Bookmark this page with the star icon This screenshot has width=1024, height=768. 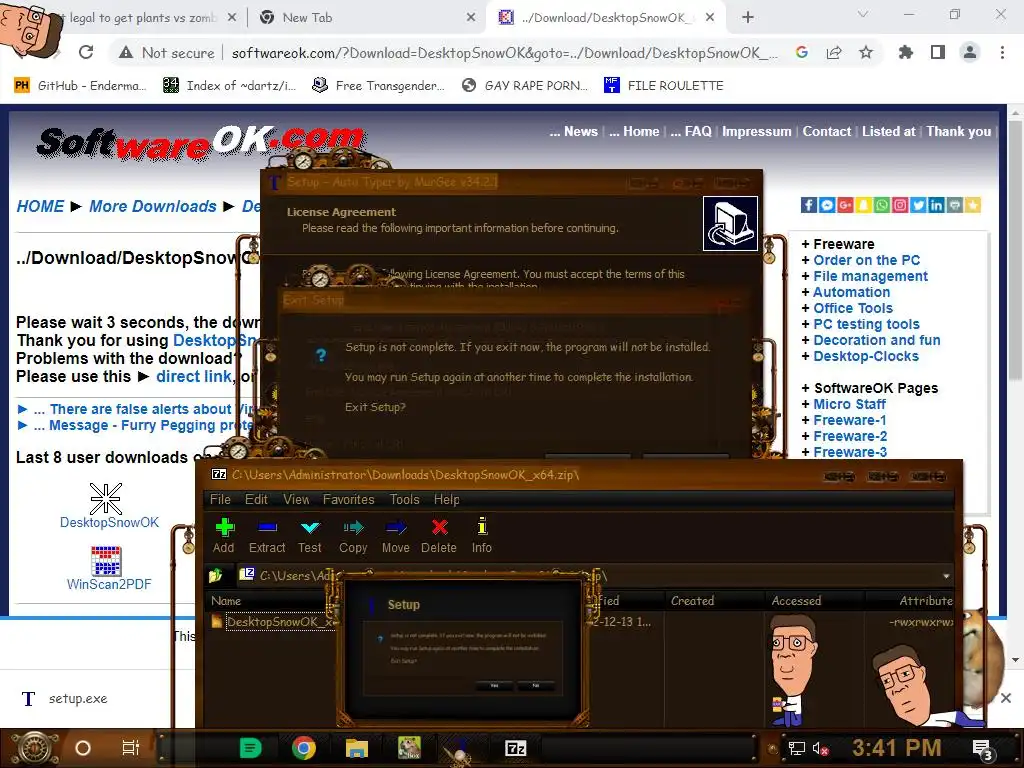pyautogui.click(x=866, y=52)
